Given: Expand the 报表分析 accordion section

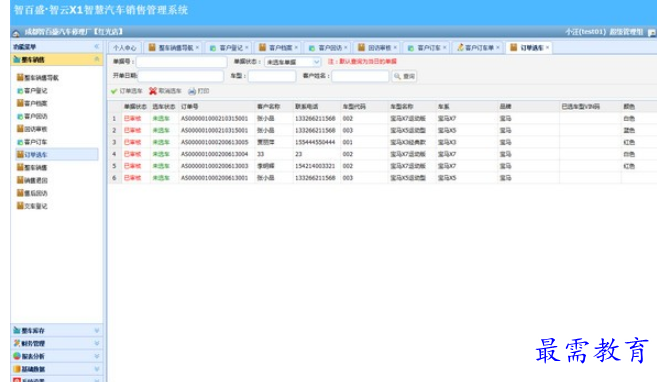Looking at the screenshot, I should tap(57, 356).
